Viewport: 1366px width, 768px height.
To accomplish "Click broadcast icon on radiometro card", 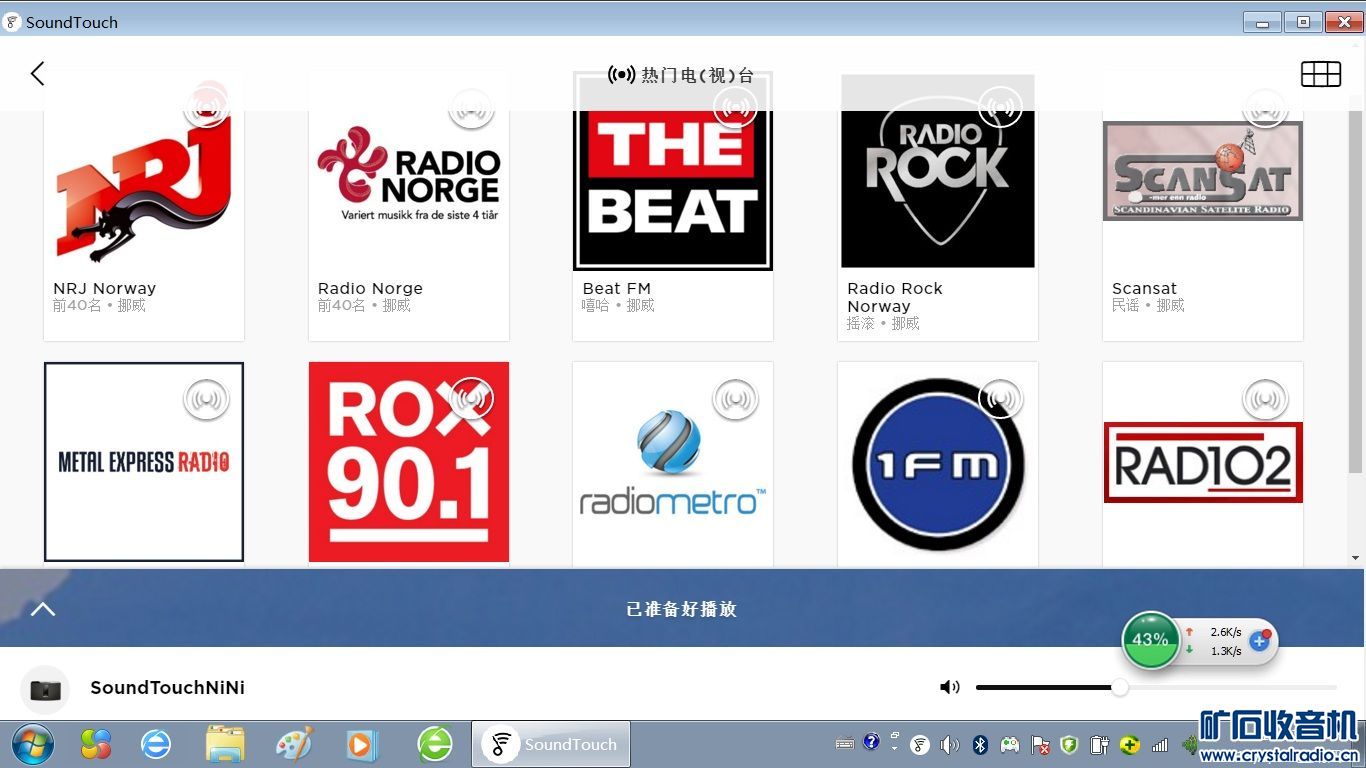I will tap(735, 399).
